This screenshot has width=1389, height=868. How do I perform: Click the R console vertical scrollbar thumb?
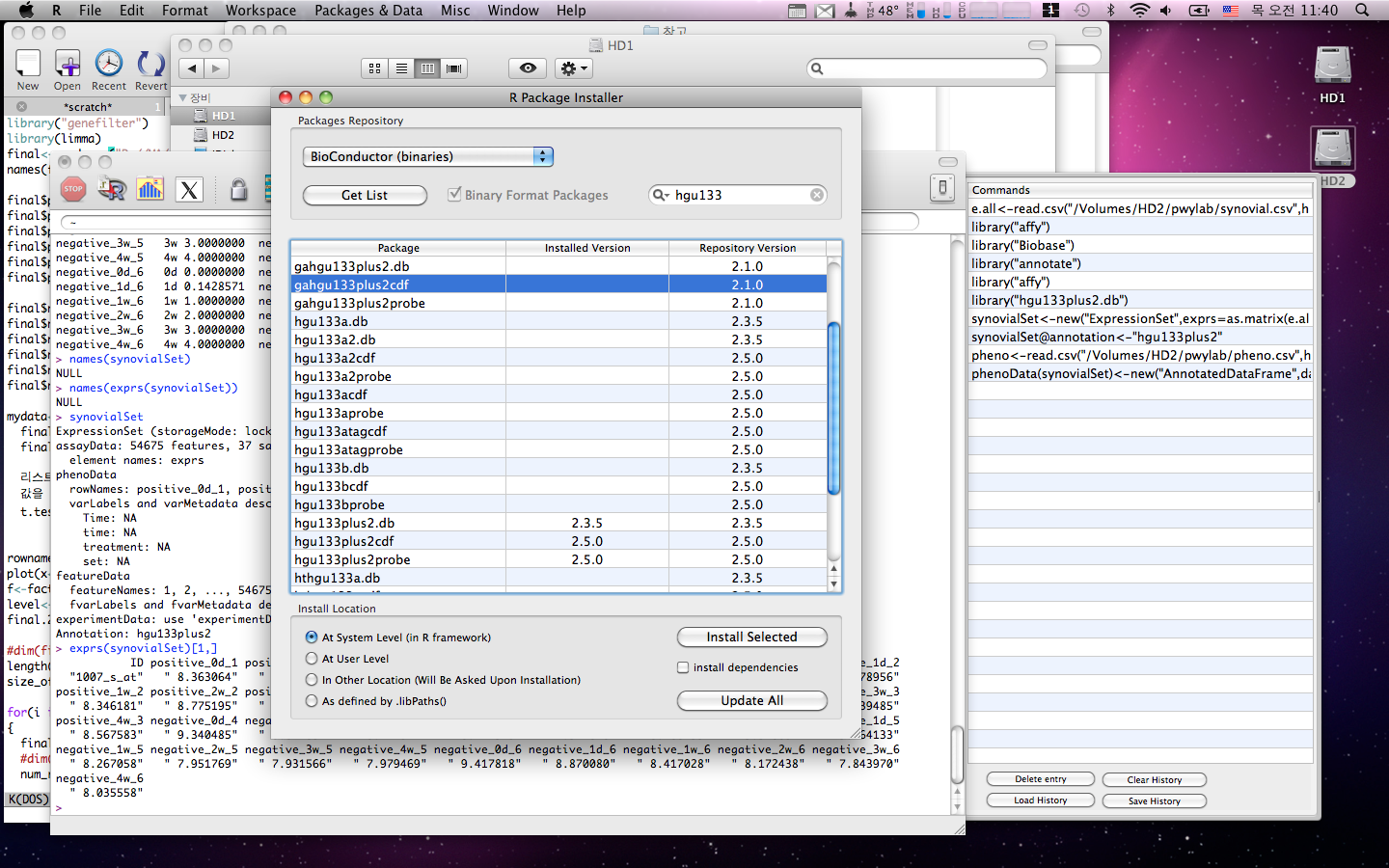click(957, 754)
